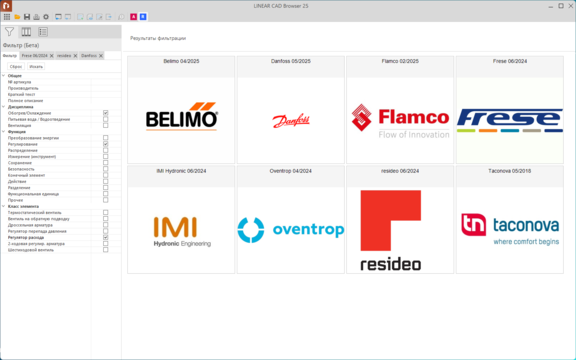Toggle the Обогрев/Охлаждение checkbox

(106, 113)
